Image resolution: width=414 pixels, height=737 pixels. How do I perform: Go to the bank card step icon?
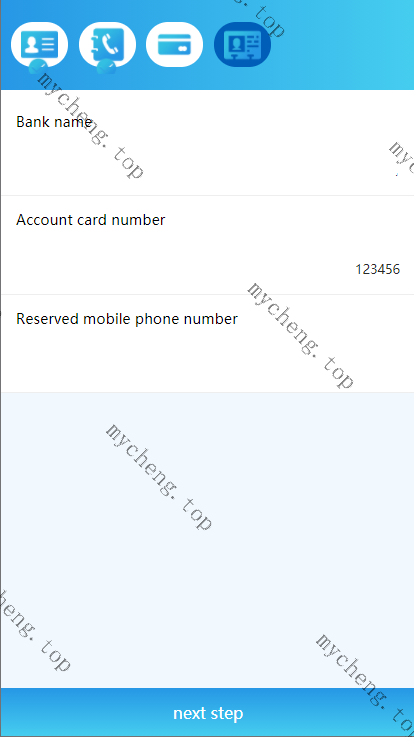pyautogui.click(x=174, y=45)
